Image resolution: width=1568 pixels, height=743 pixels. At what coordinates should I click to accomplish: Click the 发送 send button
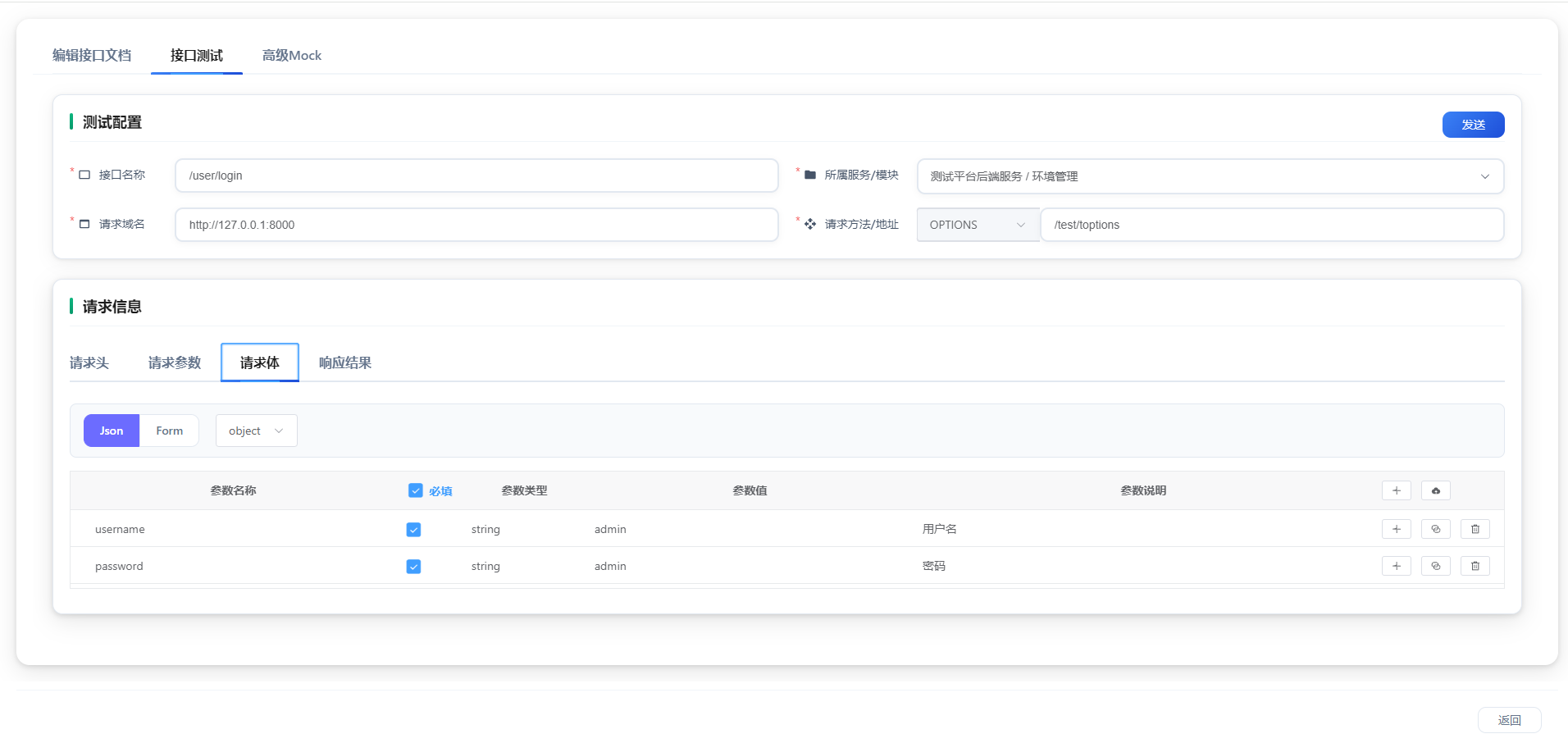click(x=1472, y=124)
